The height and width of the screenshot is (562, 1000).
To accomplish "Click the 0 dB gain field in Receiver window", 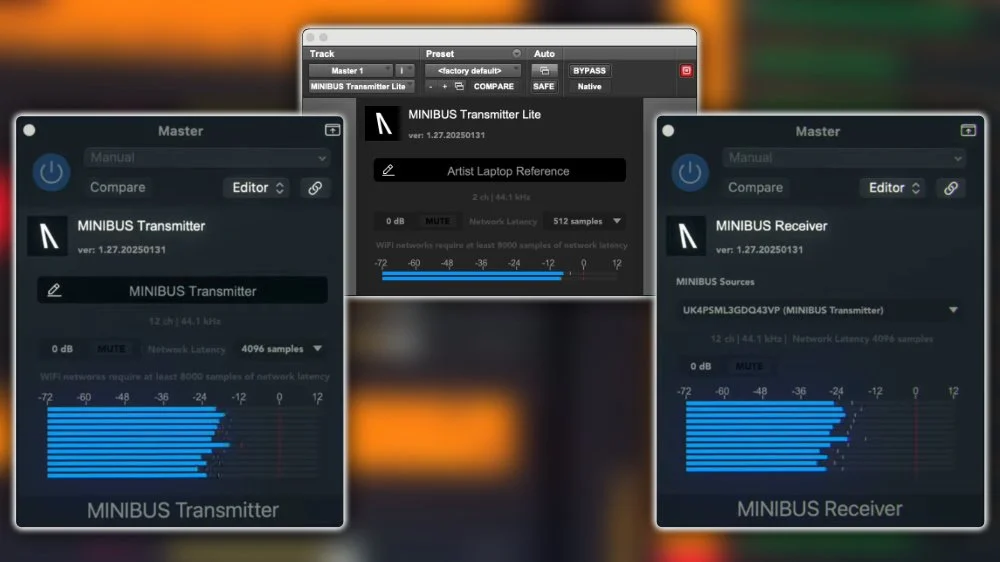I will [x=700, y=366].
